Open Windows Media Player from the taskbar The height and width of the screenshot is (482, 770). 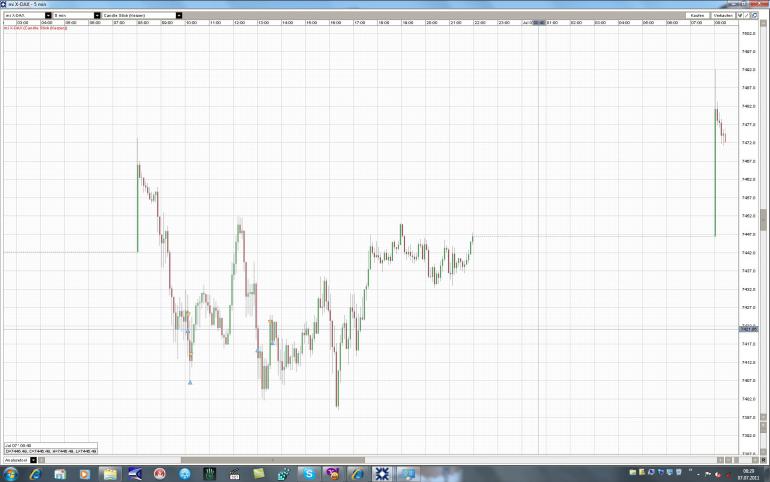pos(85,474)
